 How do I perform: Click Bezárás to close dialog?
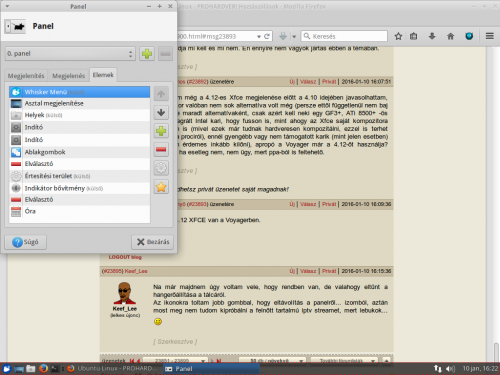coord(153,242)
